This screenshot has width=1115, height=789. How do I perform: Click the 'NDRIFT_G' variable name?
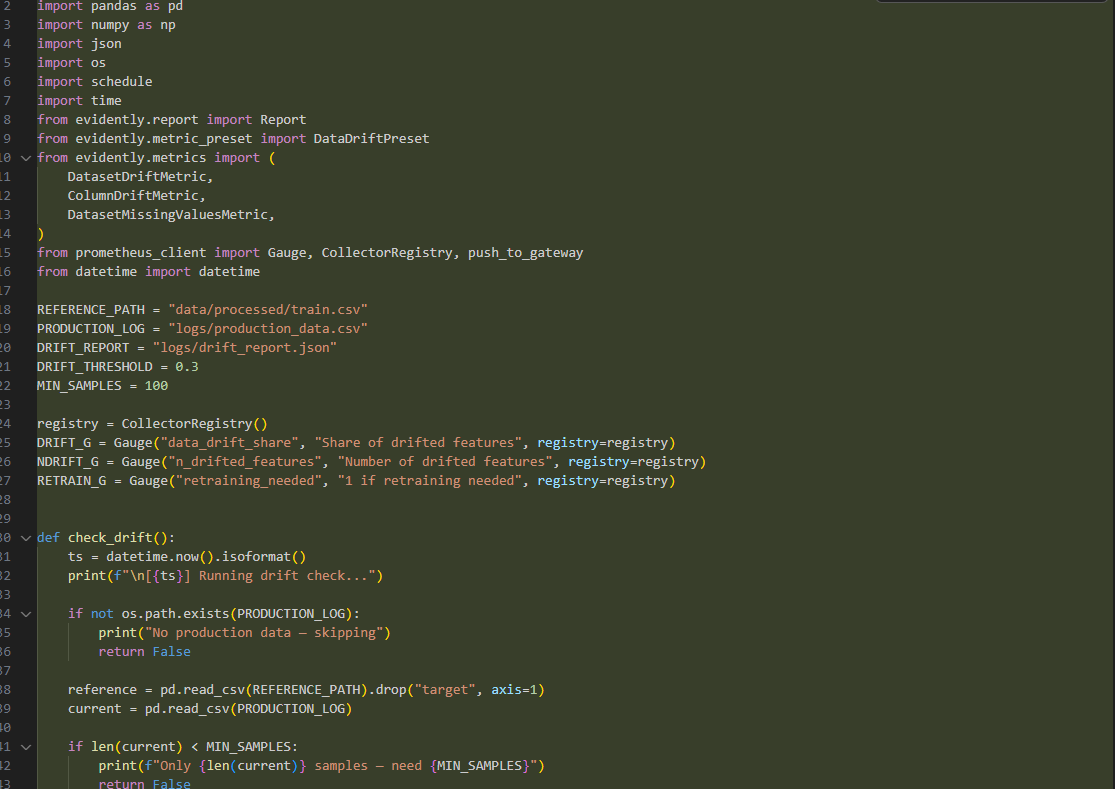[68, 462]
